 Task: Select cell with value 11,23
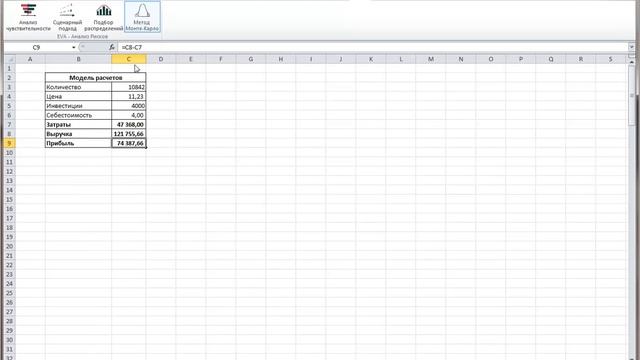[129, 96]
